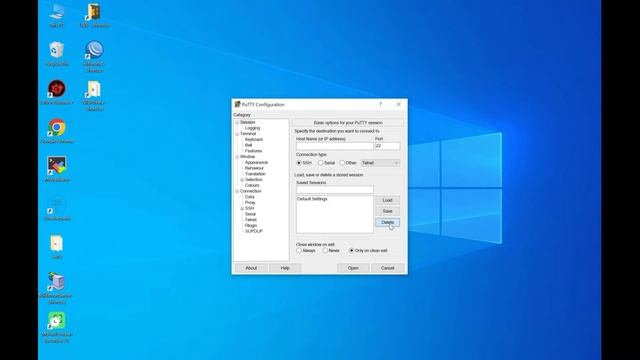Focus the Saved Sessions name field

335,190
